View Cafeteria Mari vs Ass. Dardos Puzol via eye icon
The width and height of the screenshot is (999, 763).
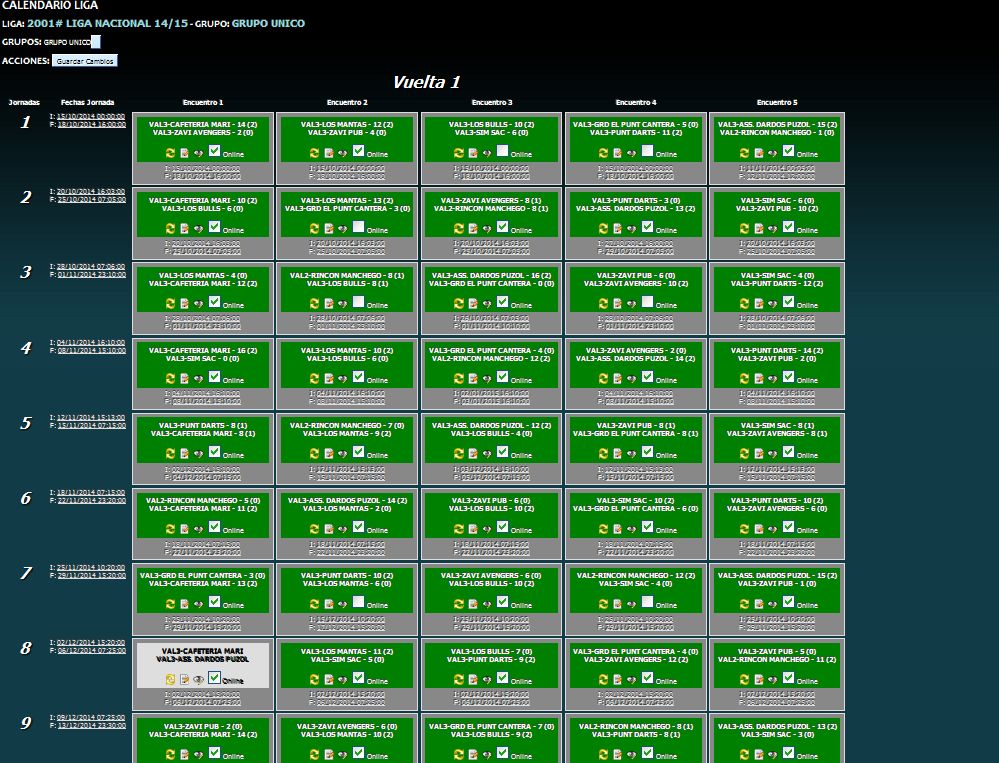(198, 679)
